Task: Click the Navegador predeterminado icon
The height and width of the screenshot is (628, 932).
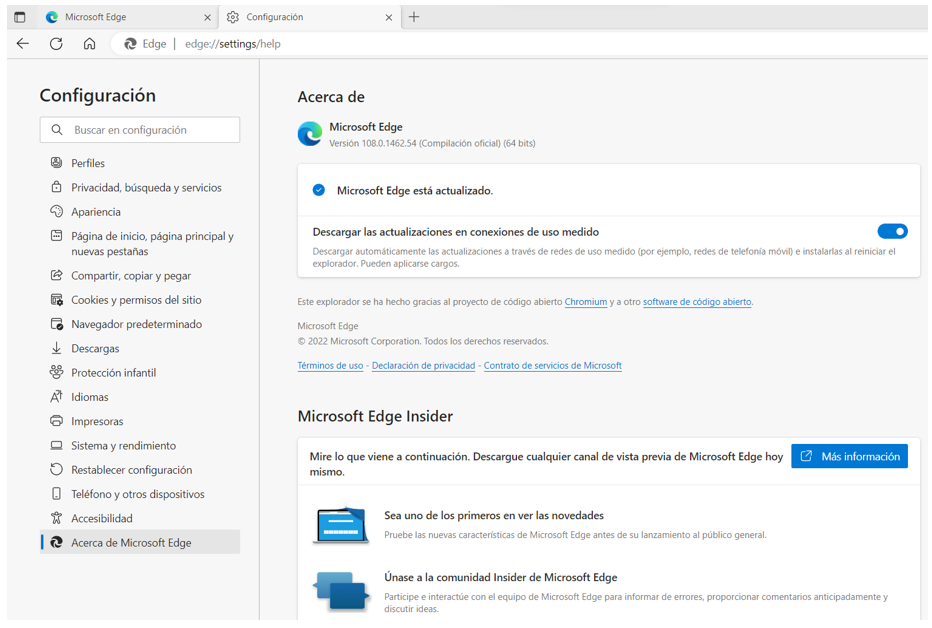Action: [x=56, y=324]
